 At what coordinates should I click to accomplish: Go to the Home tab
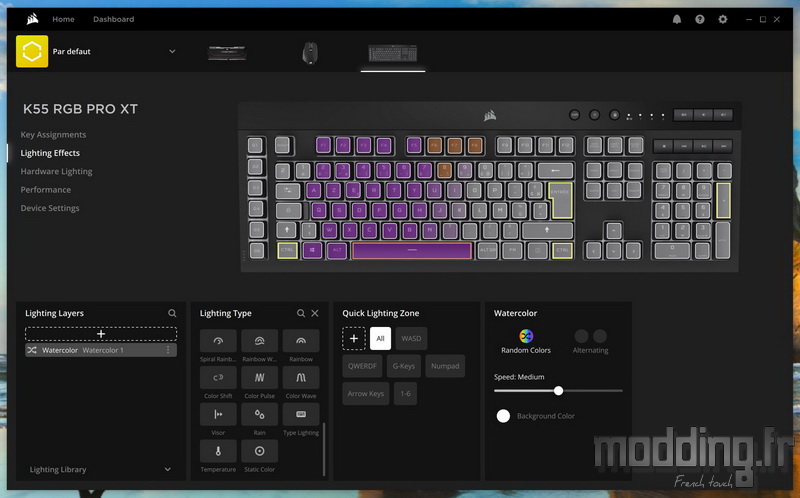pyautogui.click(x=63, y=19)
